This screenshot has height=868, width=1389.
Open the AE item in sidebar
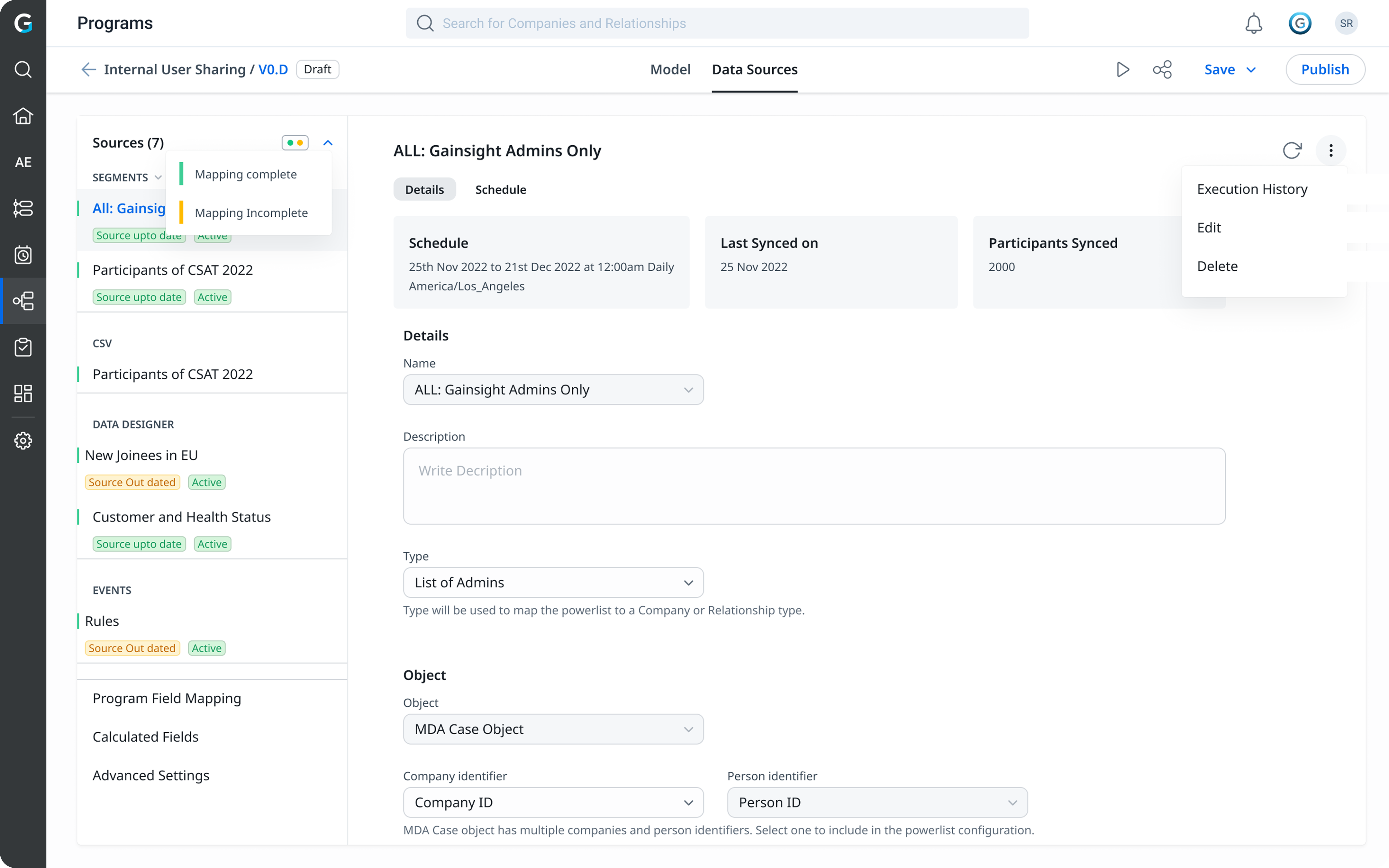23,162
